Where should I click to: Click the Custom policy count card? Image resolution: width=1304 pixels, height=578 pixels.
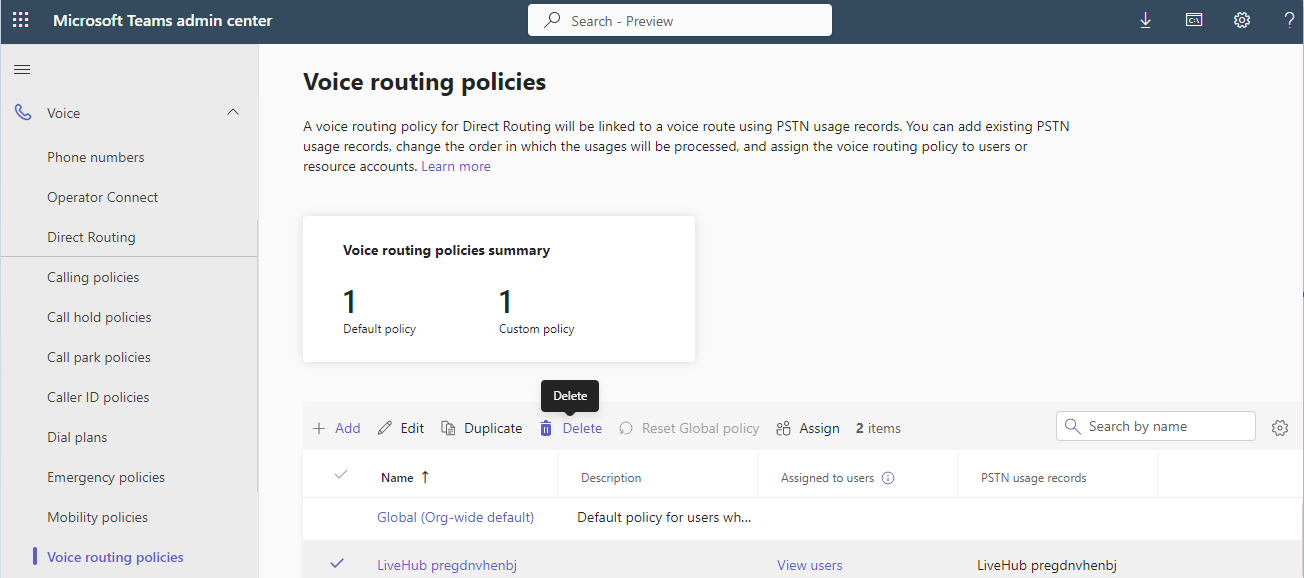537,311
